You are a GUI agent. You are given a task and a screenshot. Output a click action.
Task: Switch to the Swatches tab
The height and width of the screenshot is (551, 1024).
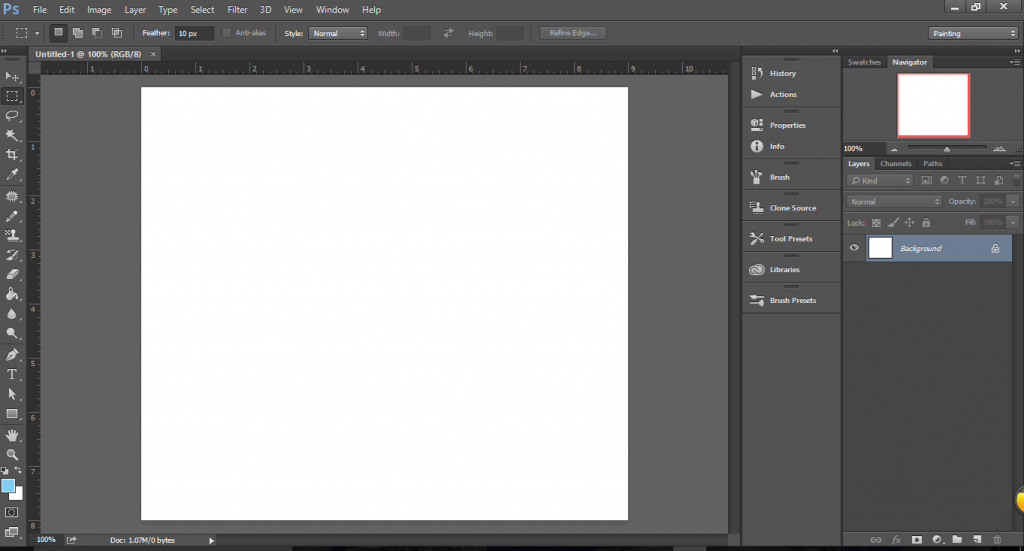[x=864, y=62]
